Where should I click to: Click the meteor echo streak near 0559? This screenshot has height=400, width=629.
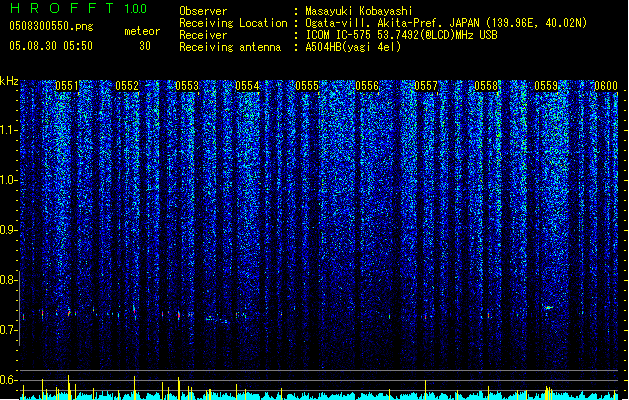click(548, 308)
